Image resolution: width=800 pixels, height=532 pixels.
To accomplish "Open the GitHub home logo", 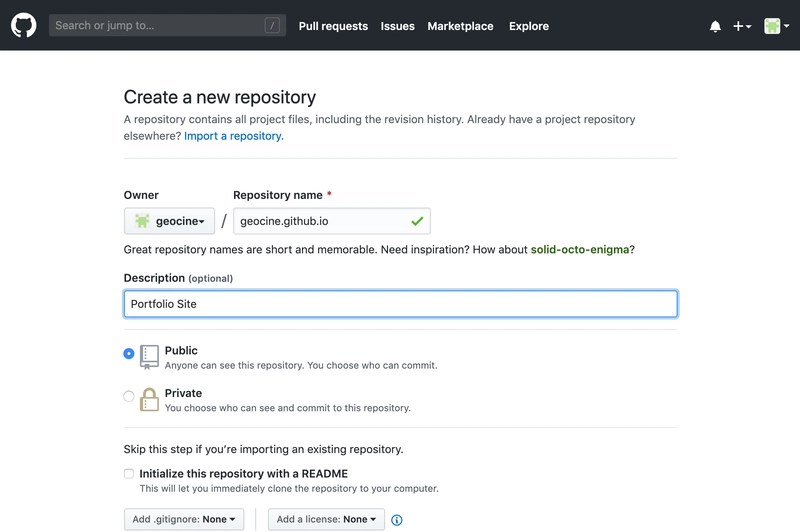I will (x=23, y=26).
